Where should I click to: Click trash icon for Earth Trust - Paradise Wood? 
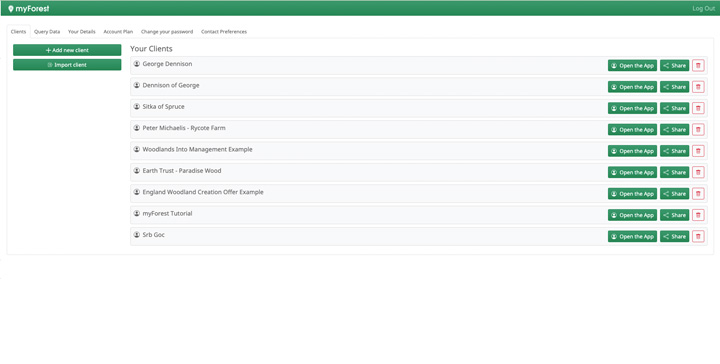pos(698,172)
